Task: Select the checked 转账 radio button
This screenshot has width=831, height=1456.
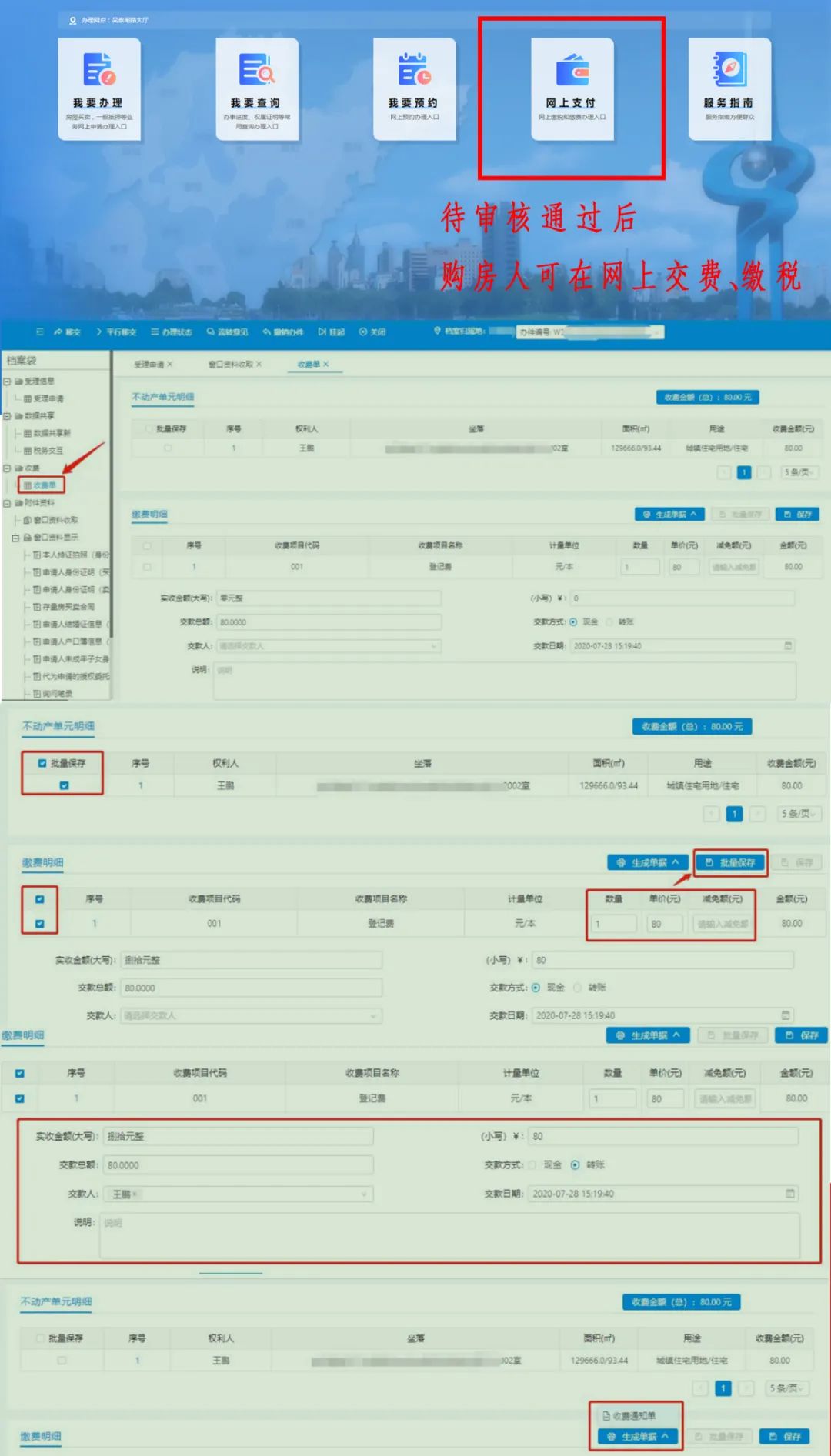Action: pos(575,1165)
